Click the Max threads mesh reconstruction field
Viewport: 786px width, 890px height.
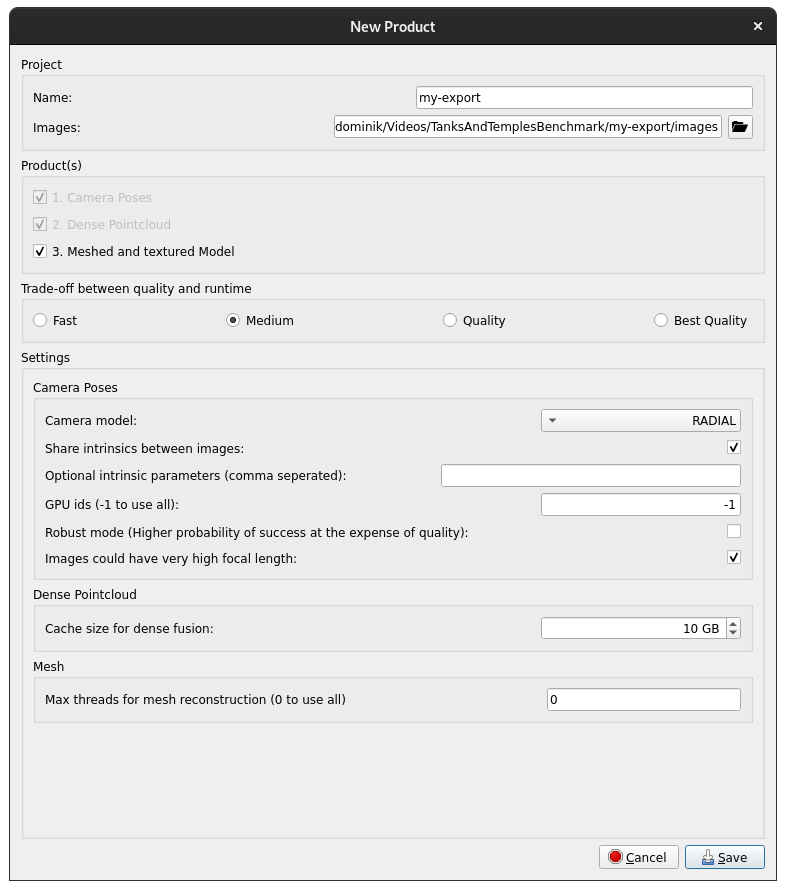[643, 700]
